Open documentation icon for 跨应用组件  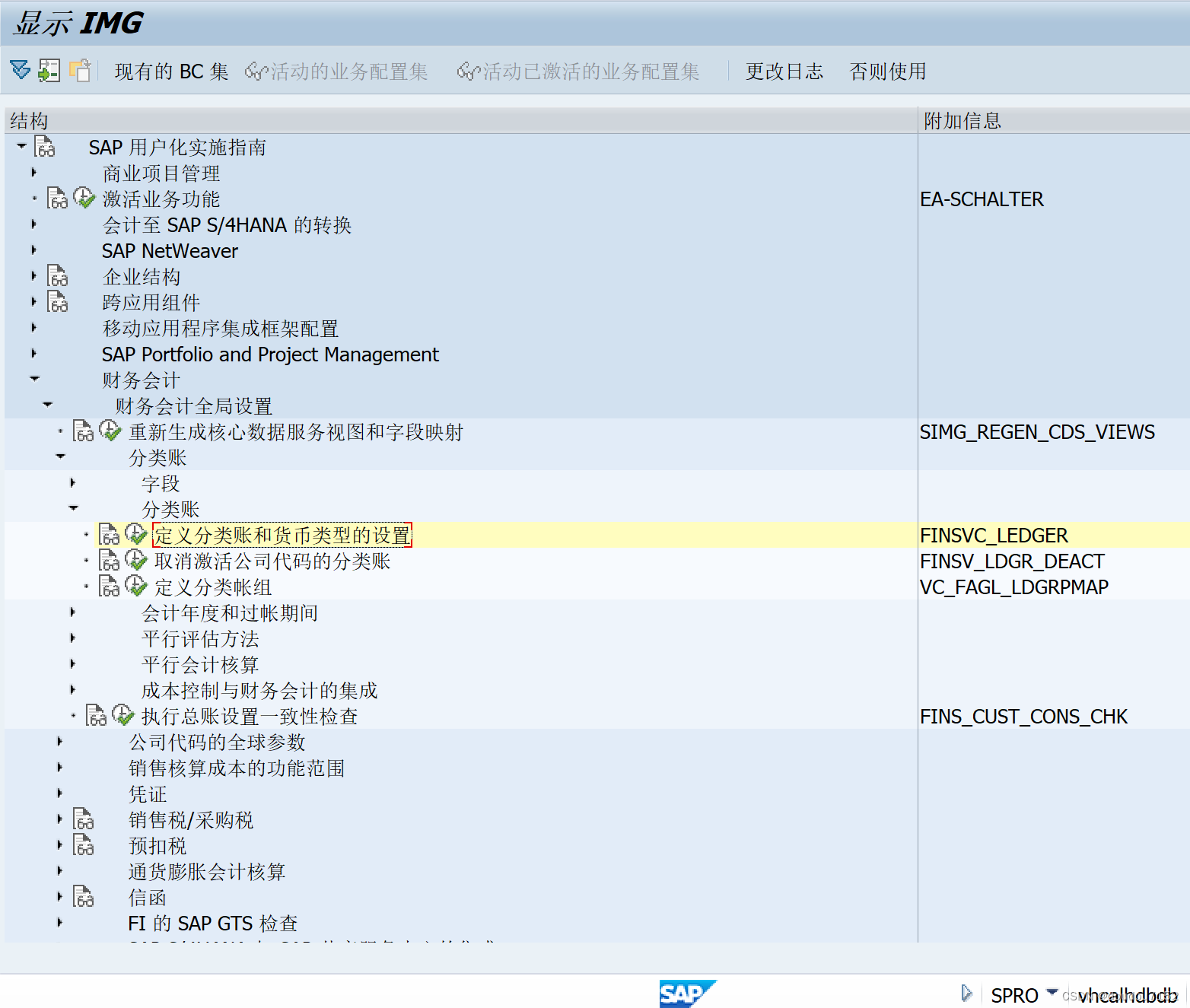point(58,302)
